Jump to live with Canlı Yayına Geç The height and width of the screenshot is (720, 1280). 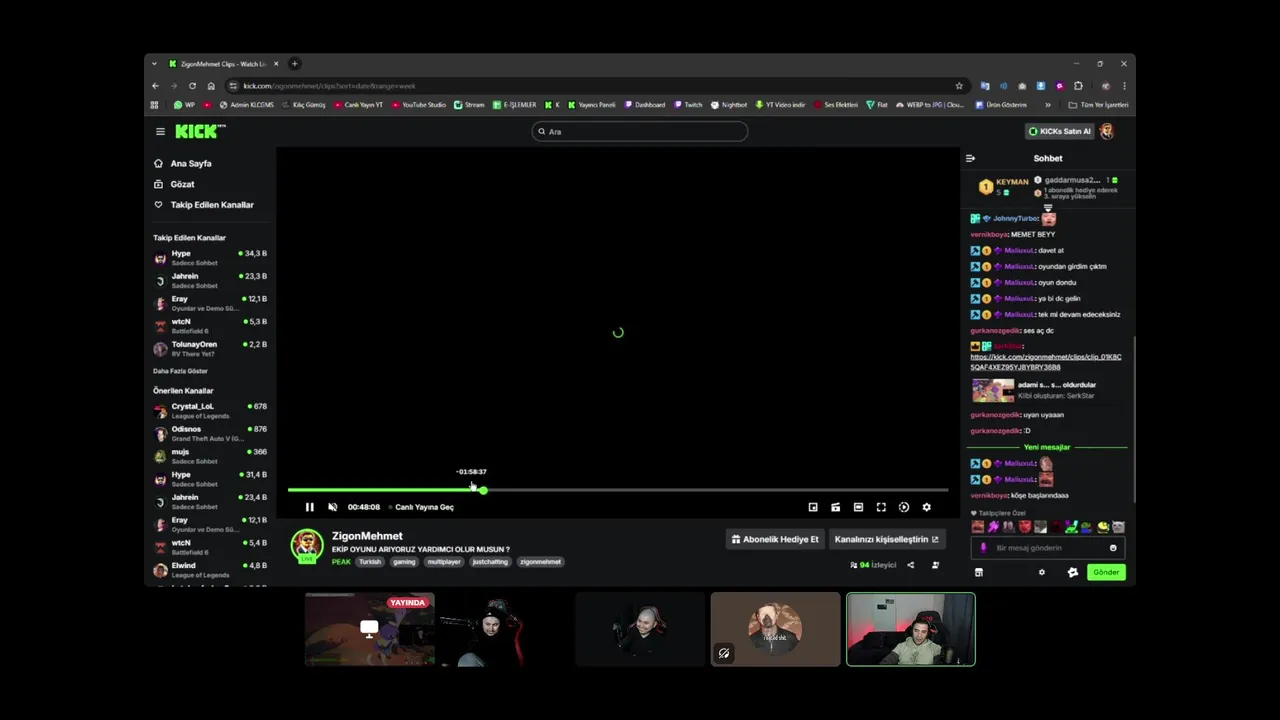click(x=424, y=507)
